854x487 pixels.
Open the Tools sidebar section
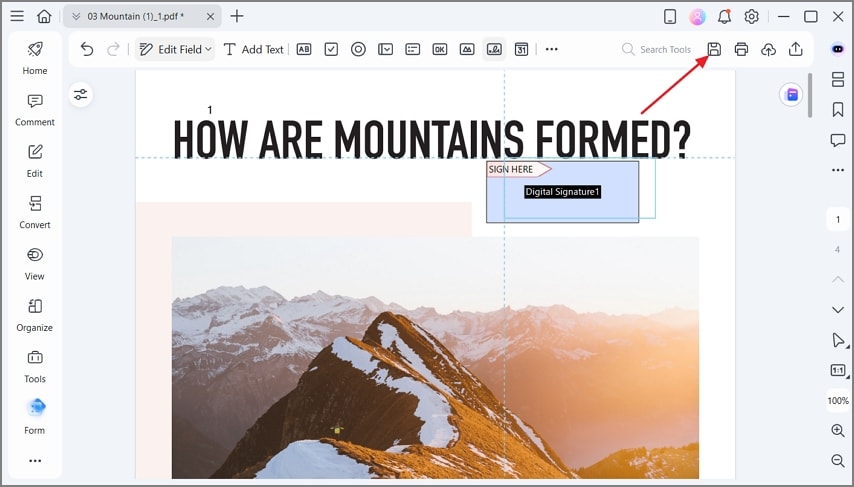tap(35, 366)
